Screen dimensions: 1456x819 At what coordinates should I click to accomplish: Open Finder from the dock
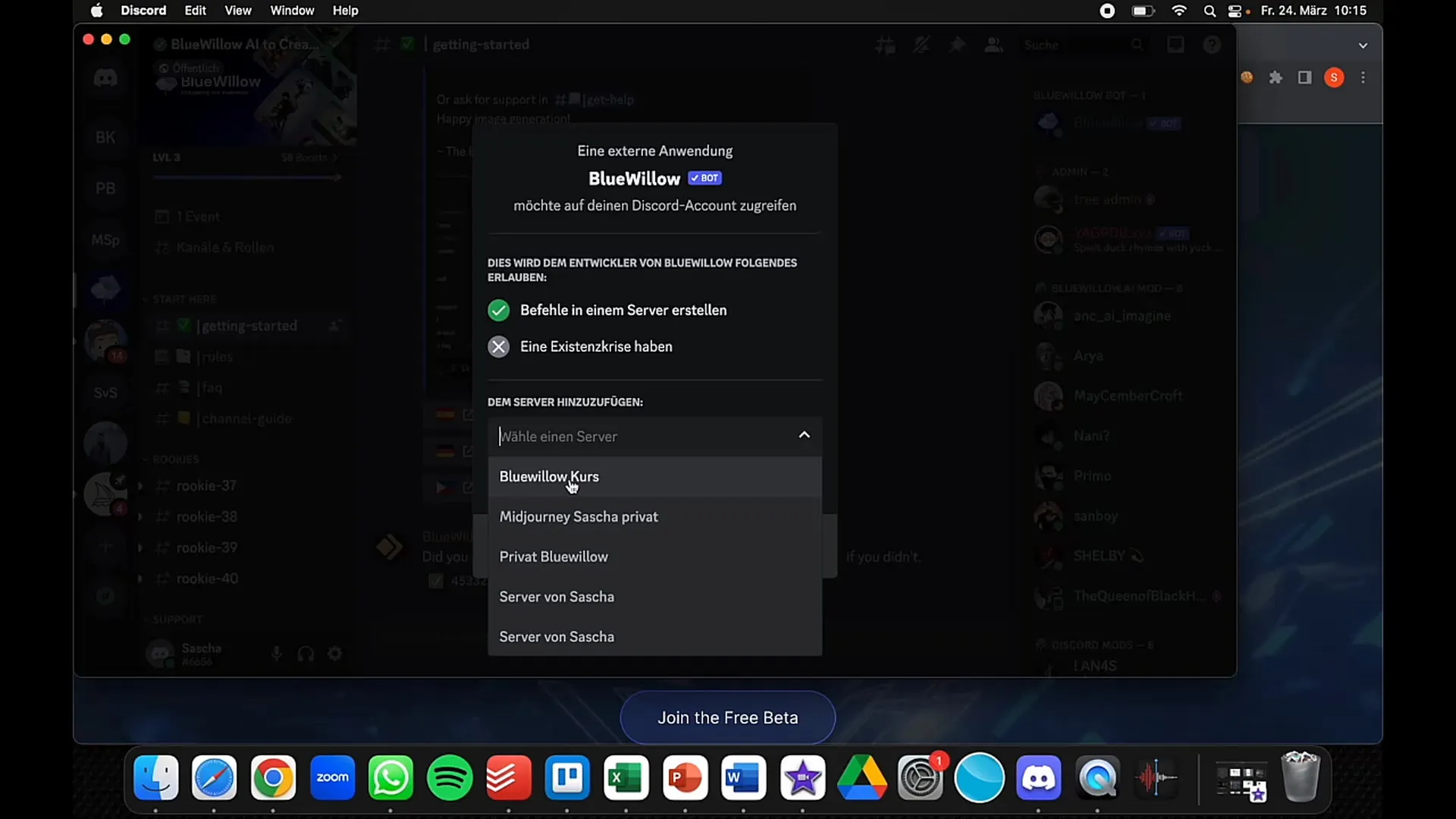(x=155, y=778)
